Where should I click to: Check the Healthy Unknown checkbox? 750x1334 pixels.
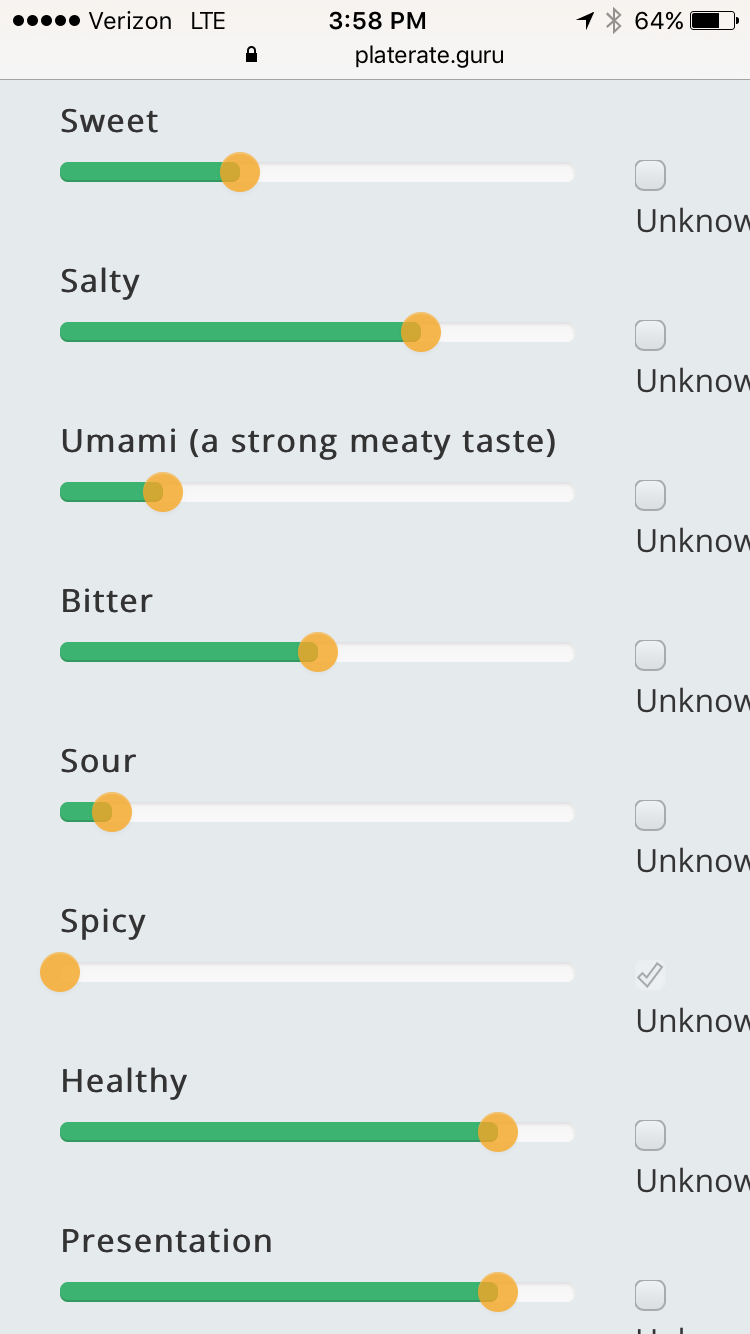(650, 1135)
